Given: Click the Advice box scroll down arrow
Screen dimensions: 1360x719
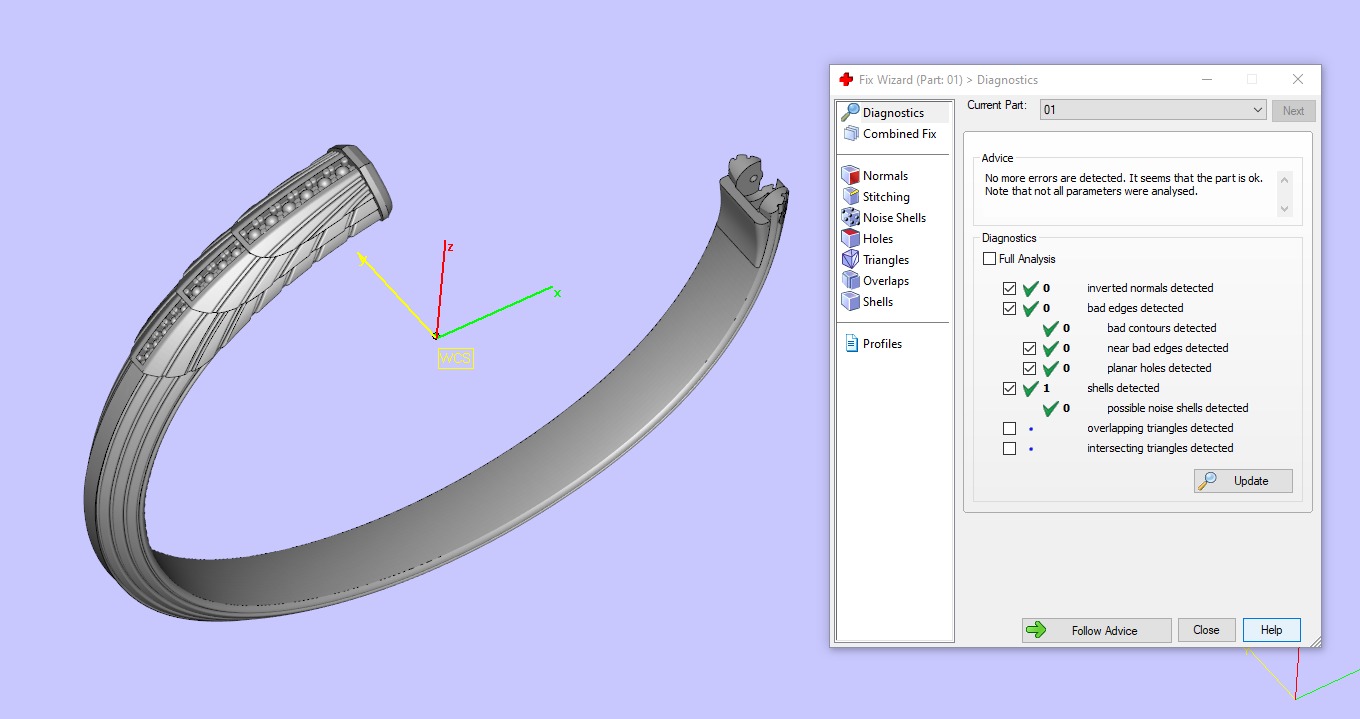Looking at the screenshot, I should click(x=1285, y=209).
